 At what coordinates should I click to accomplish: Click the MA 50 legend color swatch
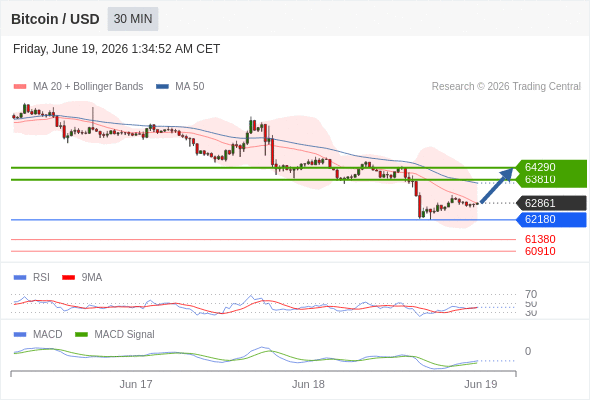pyautogui.click(x=162, y=87)
